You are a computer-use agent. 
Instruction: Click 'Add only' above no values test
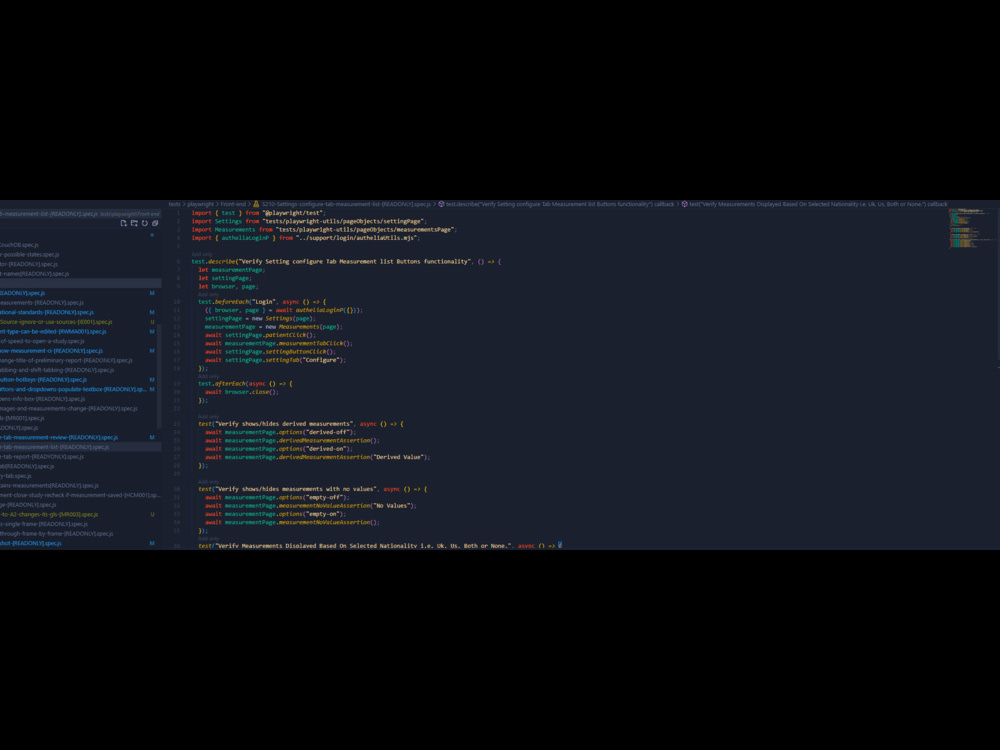(x=209, y=482)
